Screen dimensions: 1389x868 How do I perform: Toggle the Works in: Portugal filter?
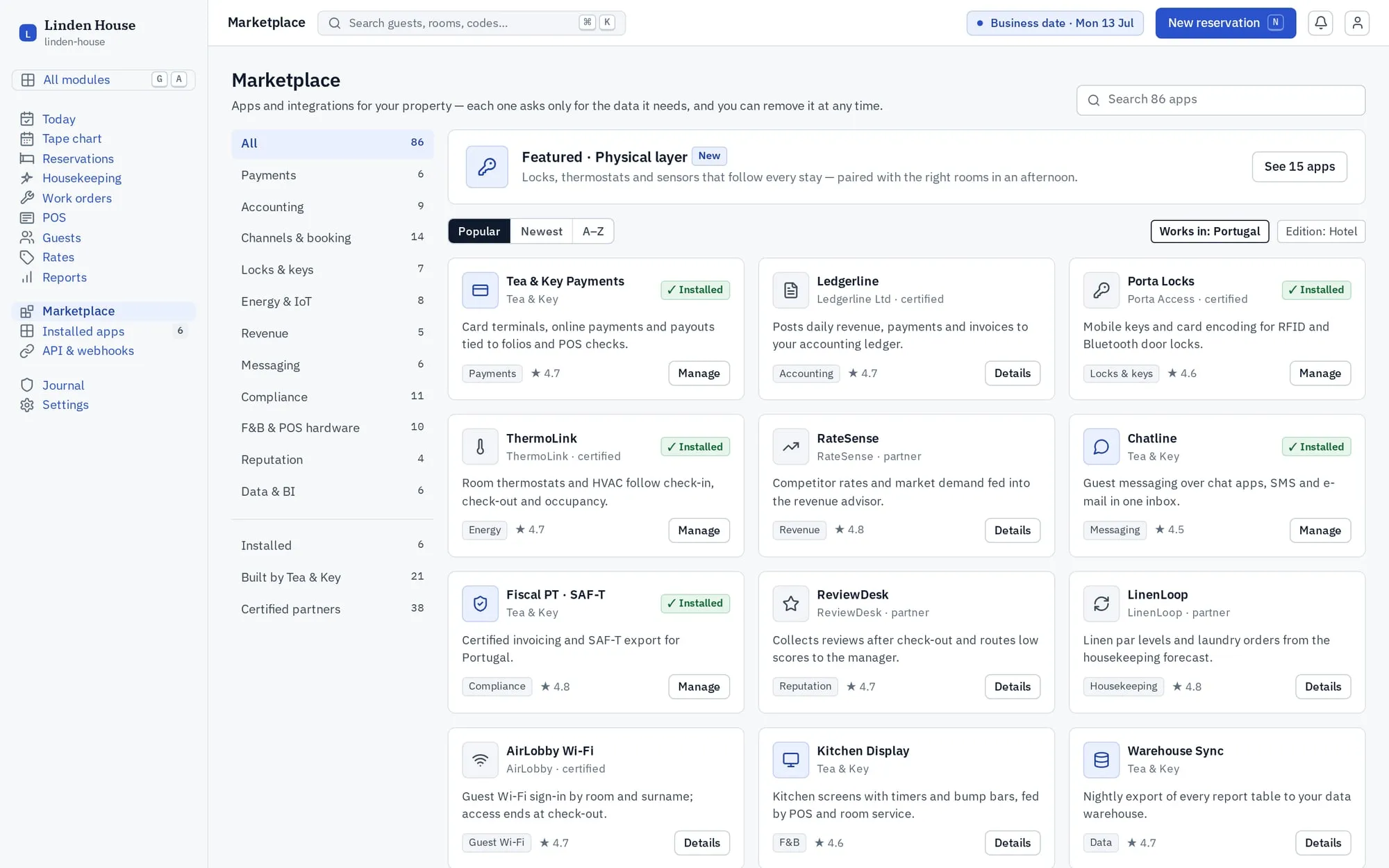1209,231
